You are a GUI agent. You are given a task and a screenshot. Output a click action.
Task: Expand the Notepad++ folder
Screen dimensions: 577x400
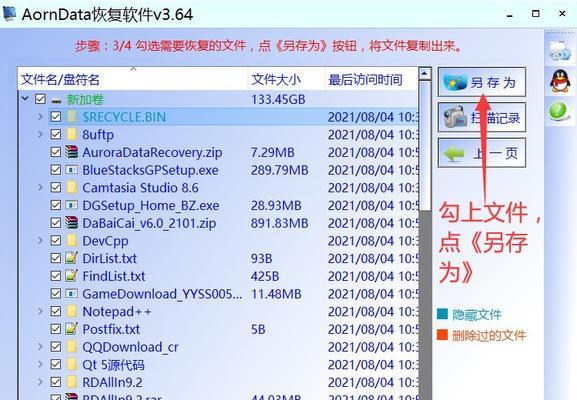[40, 311]
